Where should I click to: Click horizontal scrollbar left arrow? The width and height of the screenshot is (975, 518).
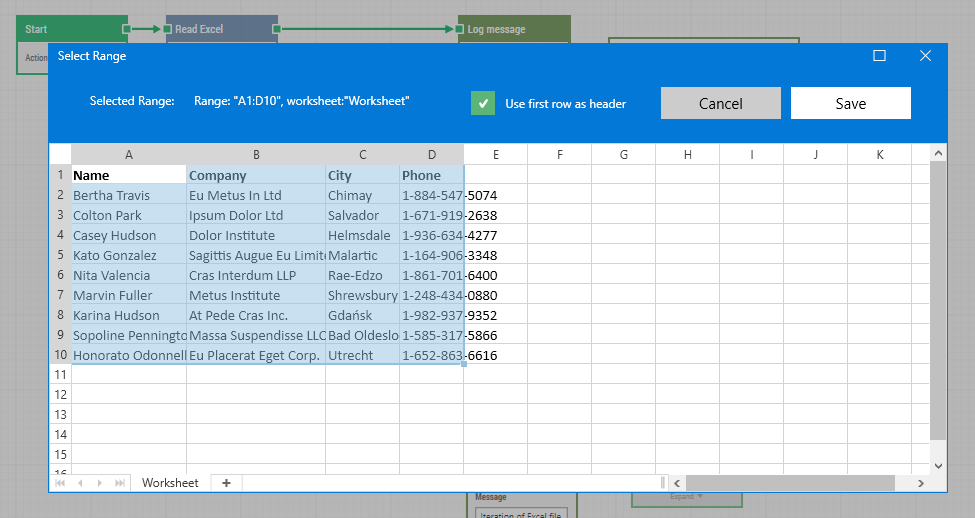point(677,483)
